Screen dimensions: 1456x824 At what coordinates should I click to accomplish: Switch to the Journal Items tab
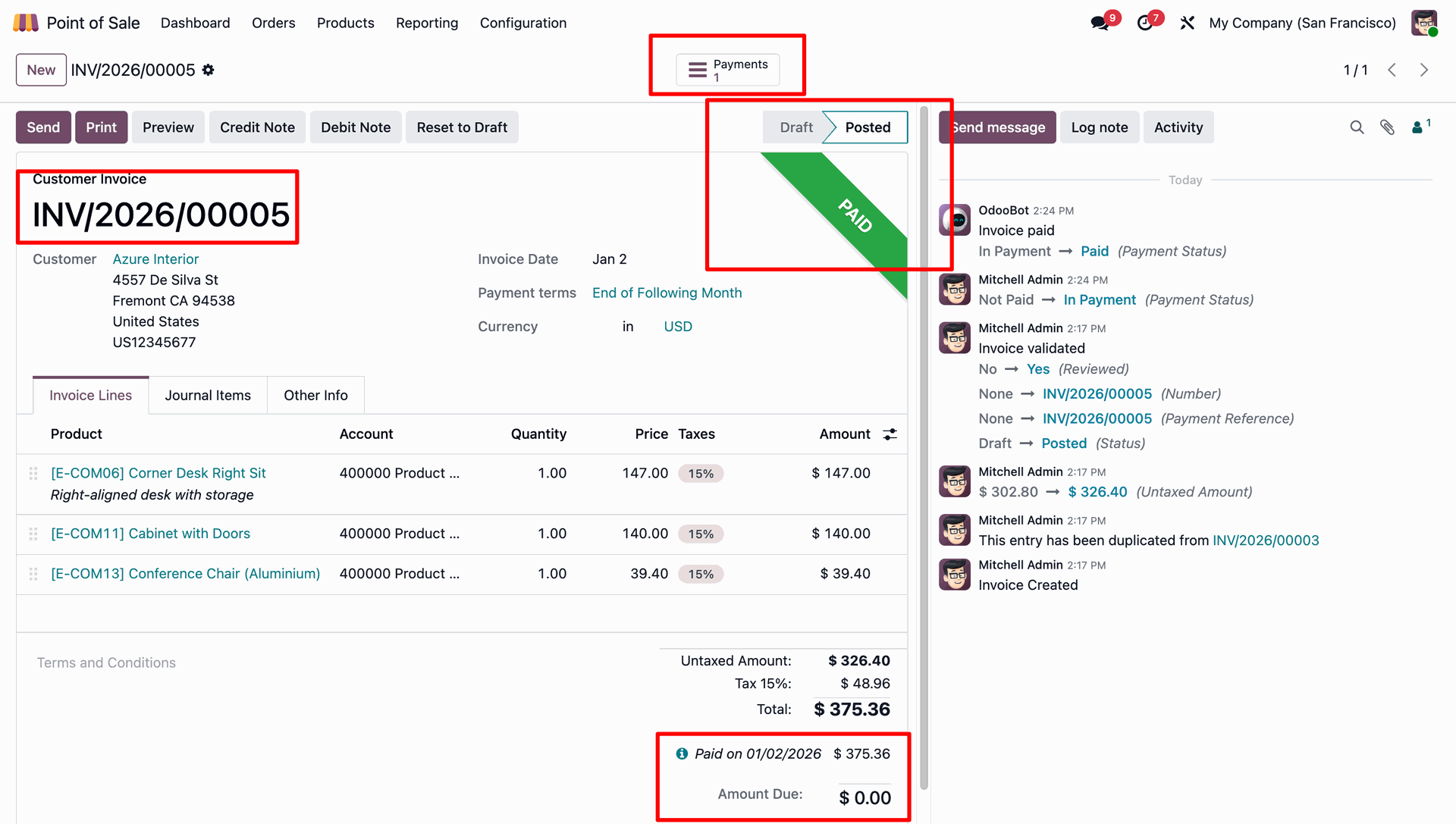208,395
